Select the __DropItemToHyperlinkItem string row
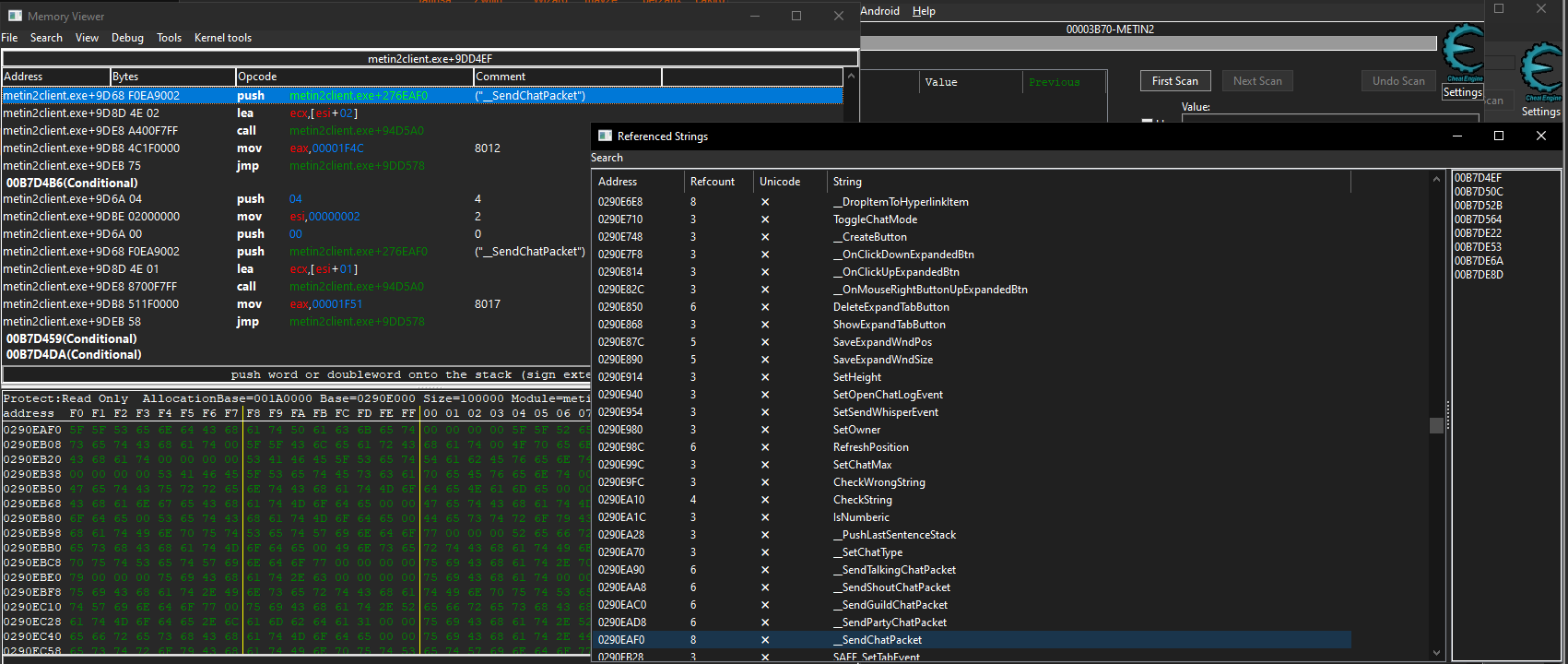 972,202
